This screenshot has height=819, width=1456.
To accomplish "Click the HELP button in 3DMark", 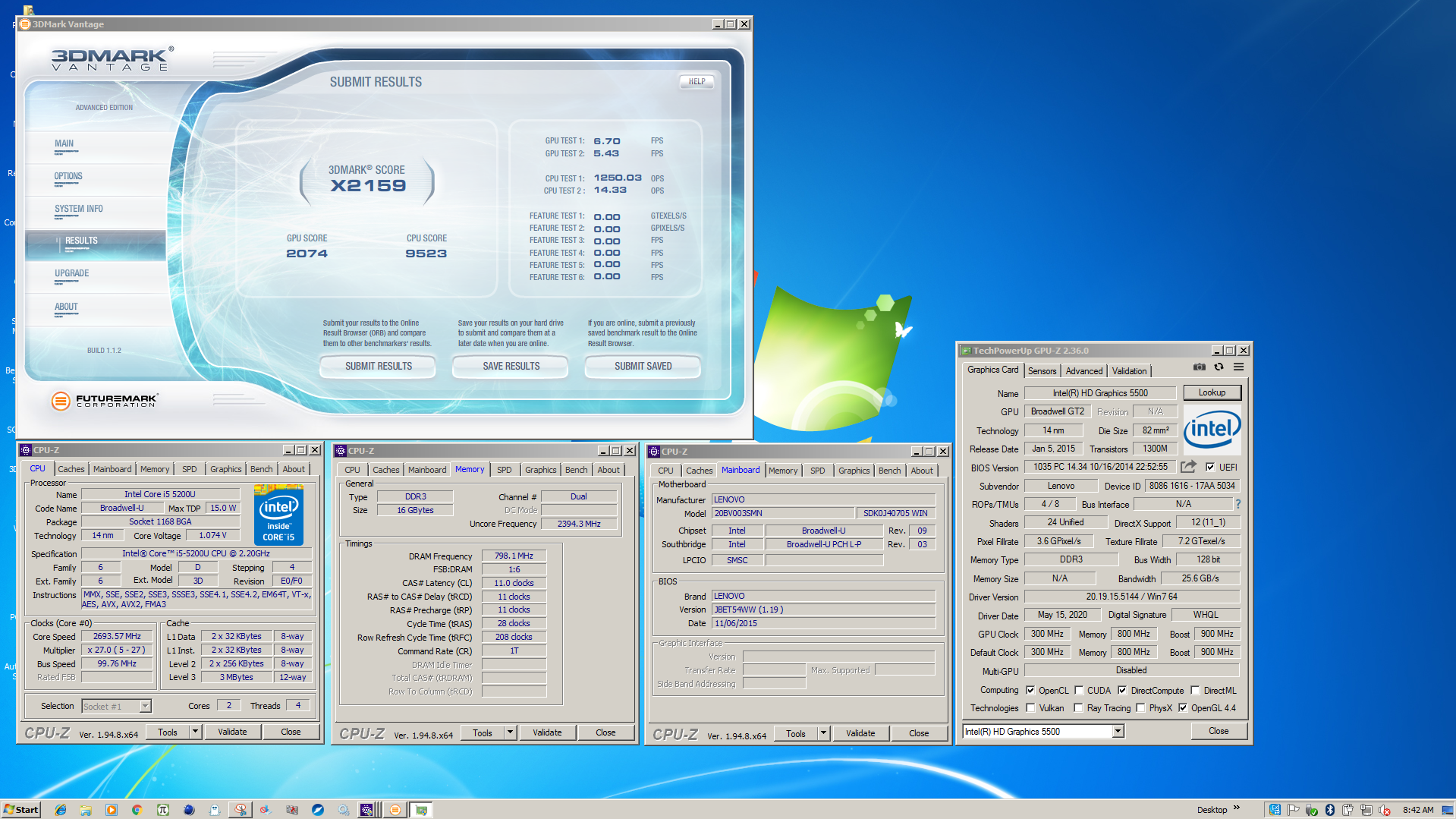I will point(697,82).
